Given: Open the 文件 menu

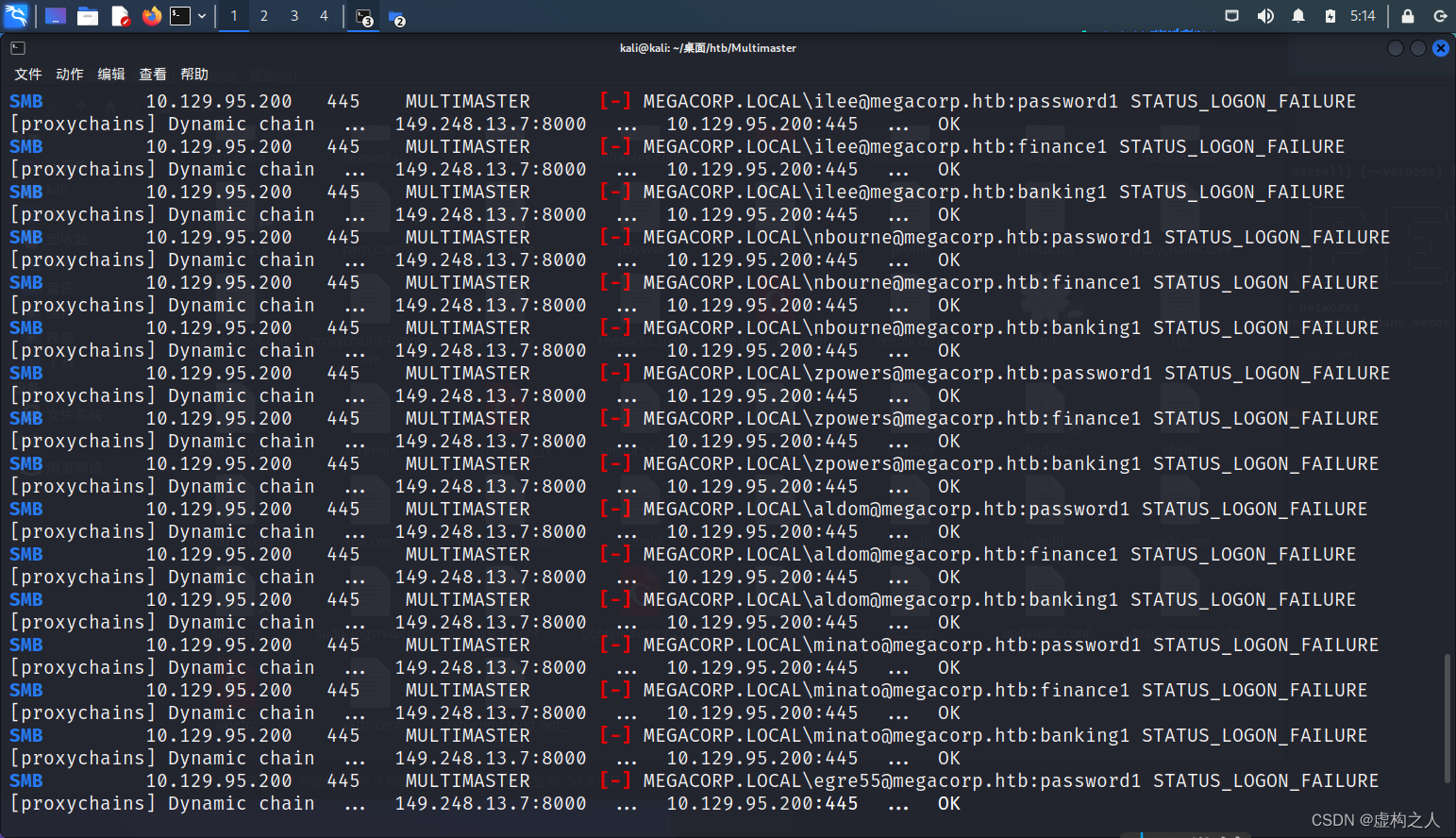Looking at the screenshot, I should [28, 74].
